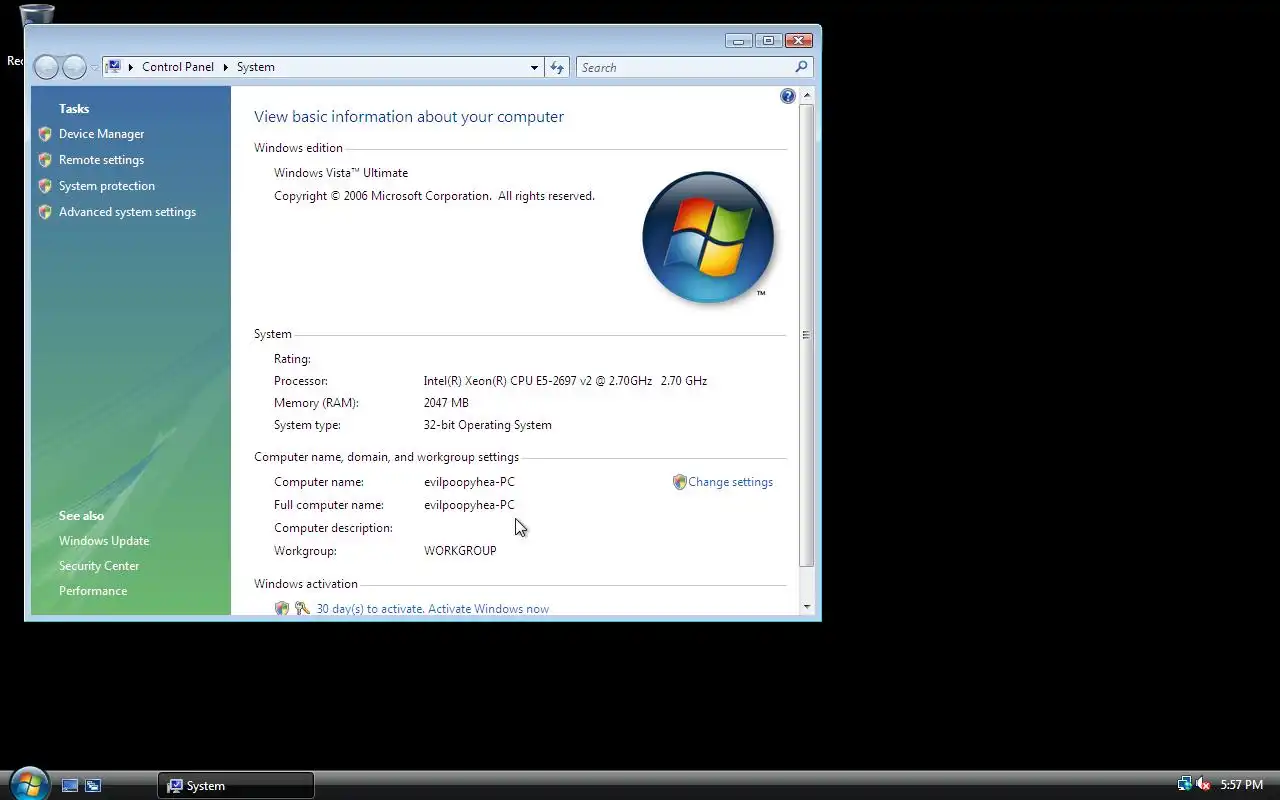Image resolution: width=1280 pixels, height=800 pixels.
Task: Click the keys icon by activation notice
Action: (302, 608)
